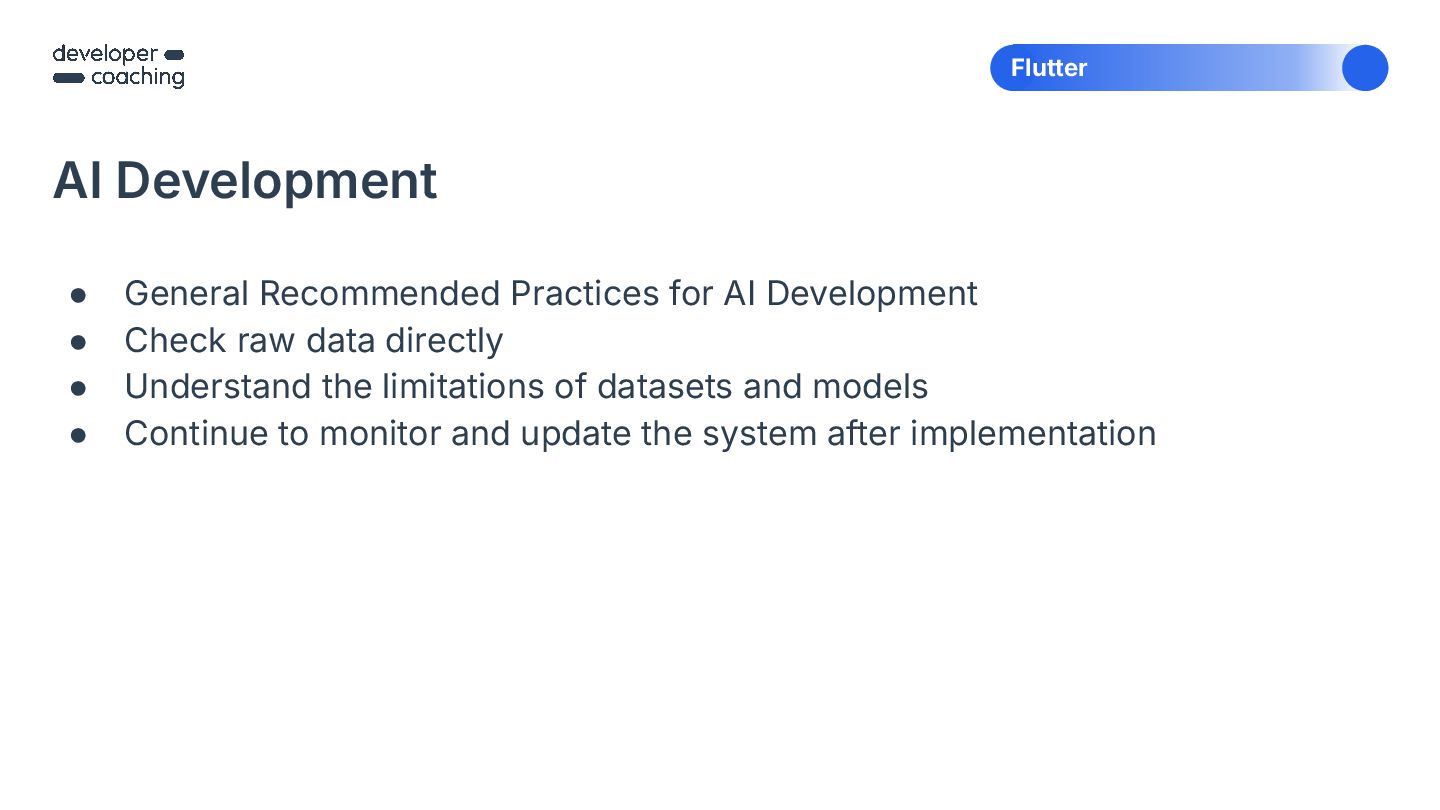Screen dimensions: 1440x810
Task: Click the bullet dot before 'Continue to monitor'
Action: coord(79,435)
